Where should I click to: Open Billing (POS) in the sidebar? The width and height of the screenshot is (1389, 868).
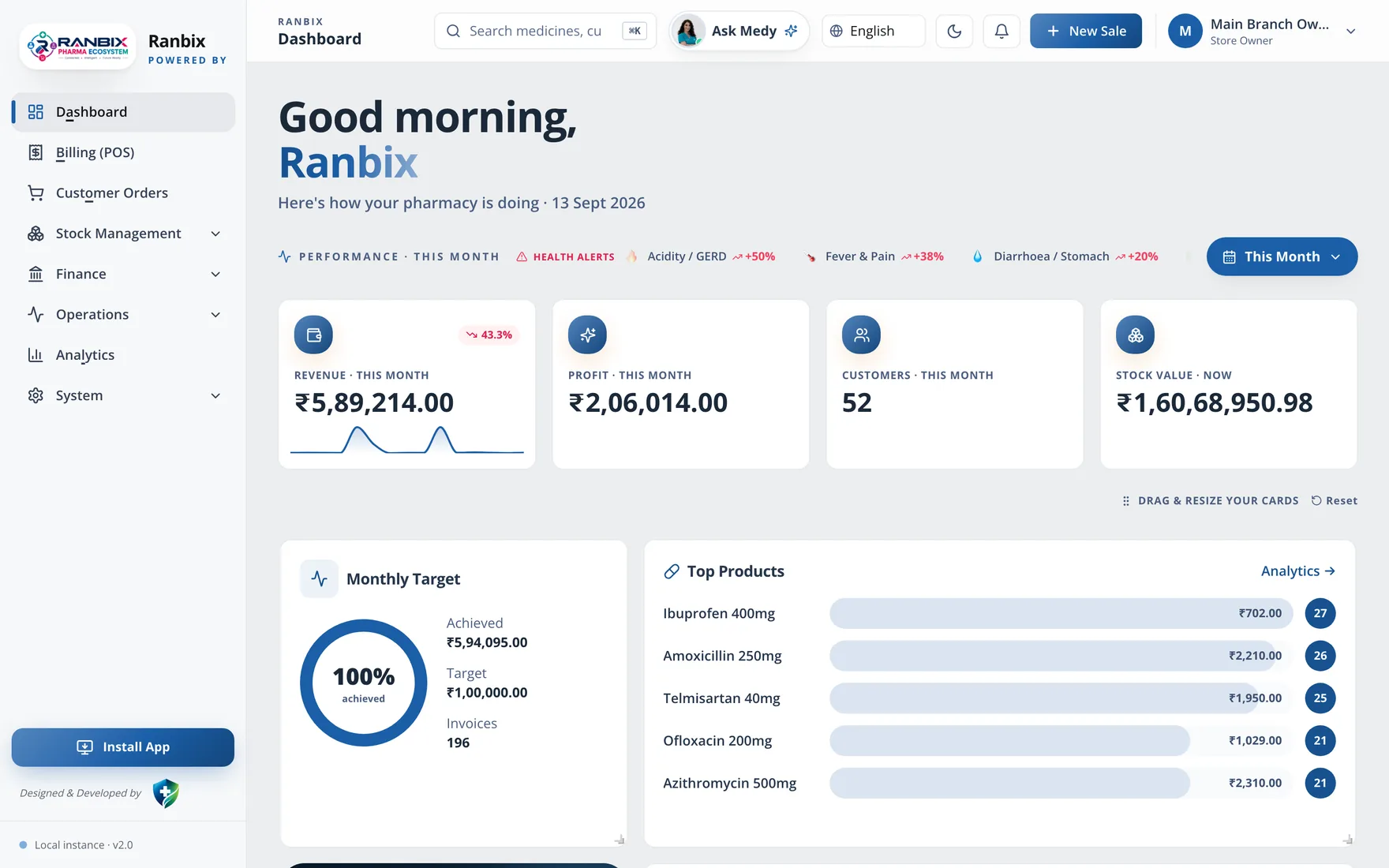point(123,152)
